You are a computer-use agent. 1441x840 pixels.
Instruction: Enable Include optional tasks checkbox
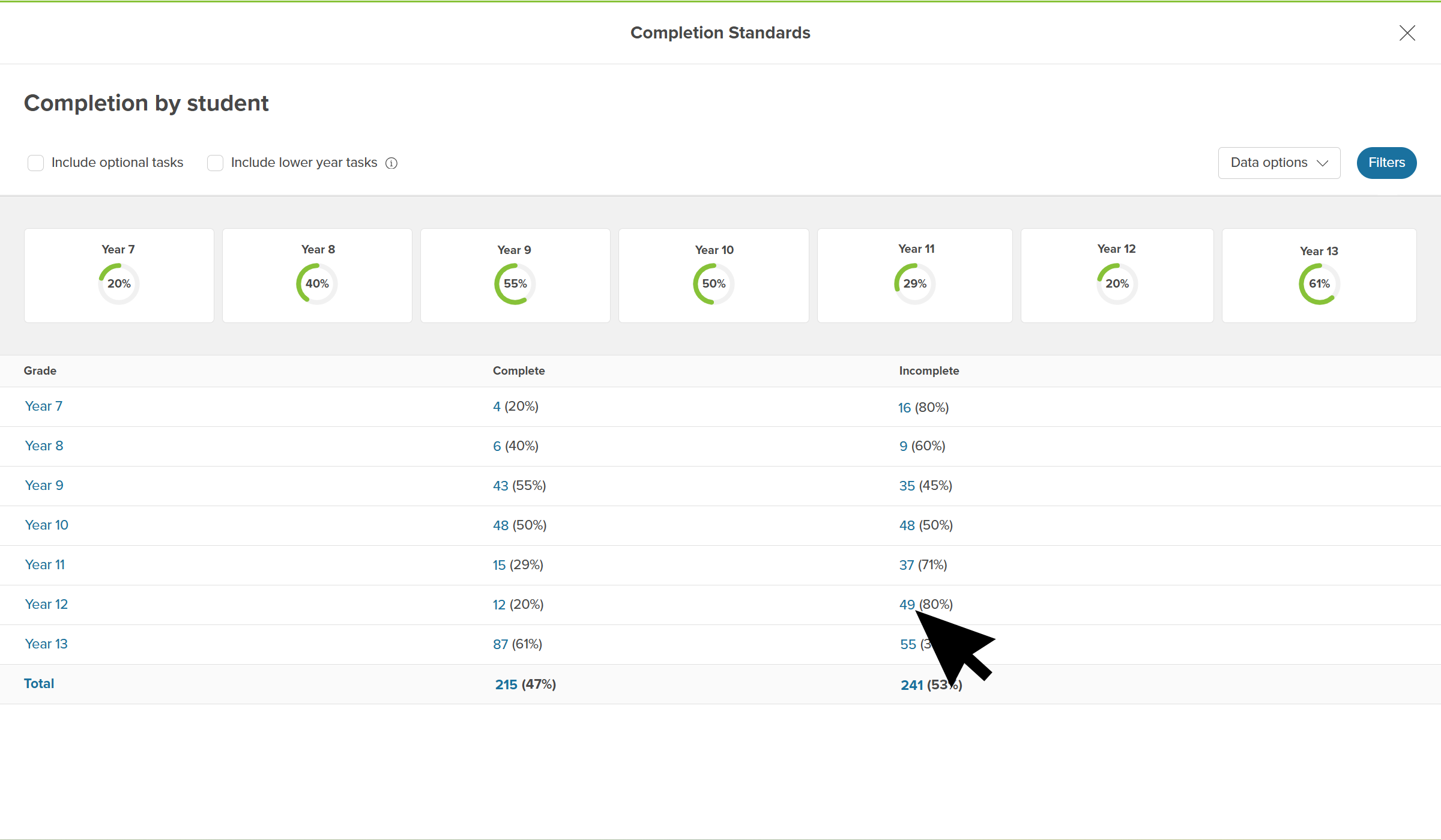pyautogui.click(x=36, y=163)
